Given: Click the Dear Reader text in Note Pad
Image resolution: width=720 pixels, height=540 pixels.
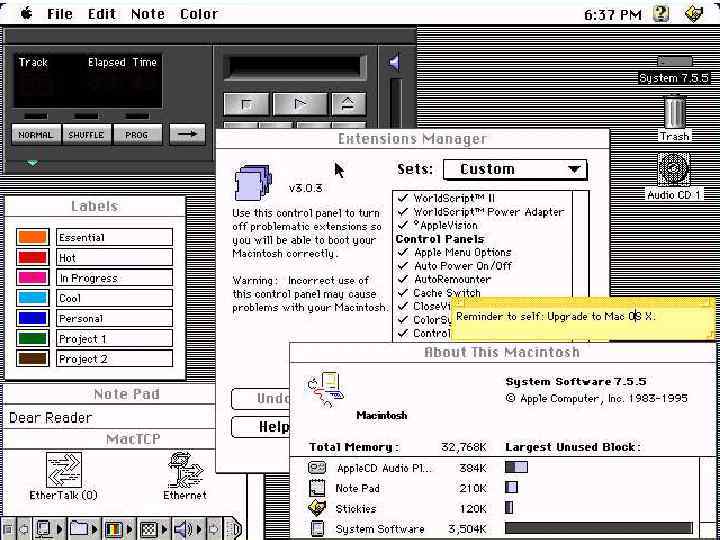Looking at the screenshot, I should point(51,417).
